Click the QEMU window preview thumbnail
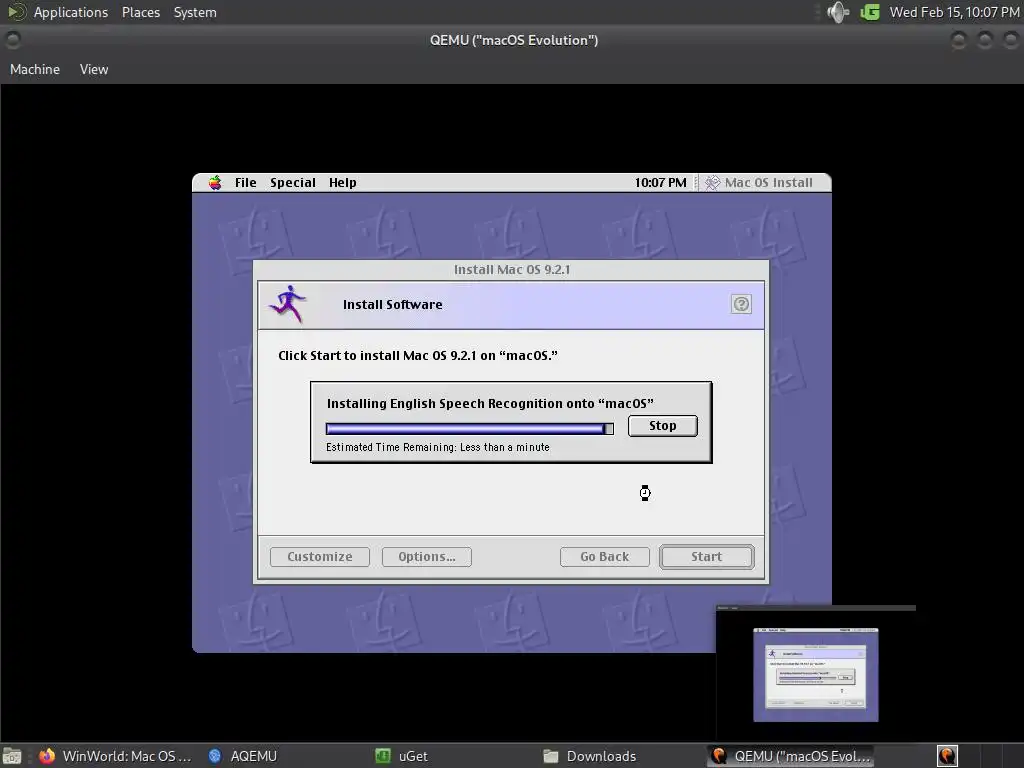 [816, 674]
